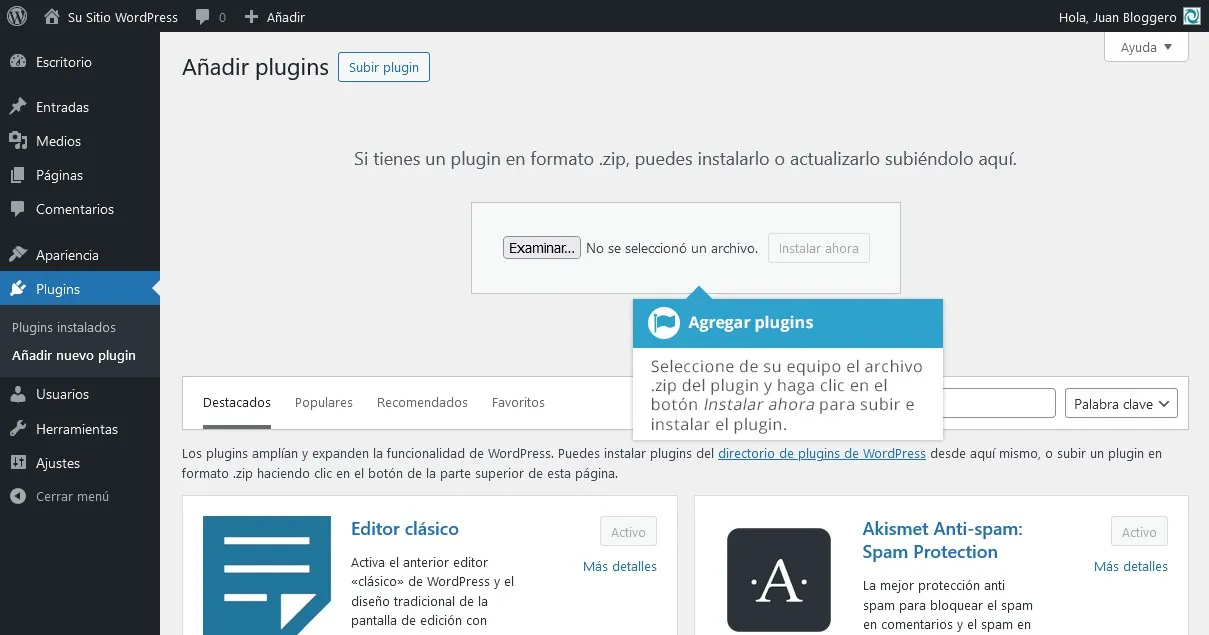Click the Escritorio dashboard icon
Viewport: 1209px width, 635px height.
[18, 62]
